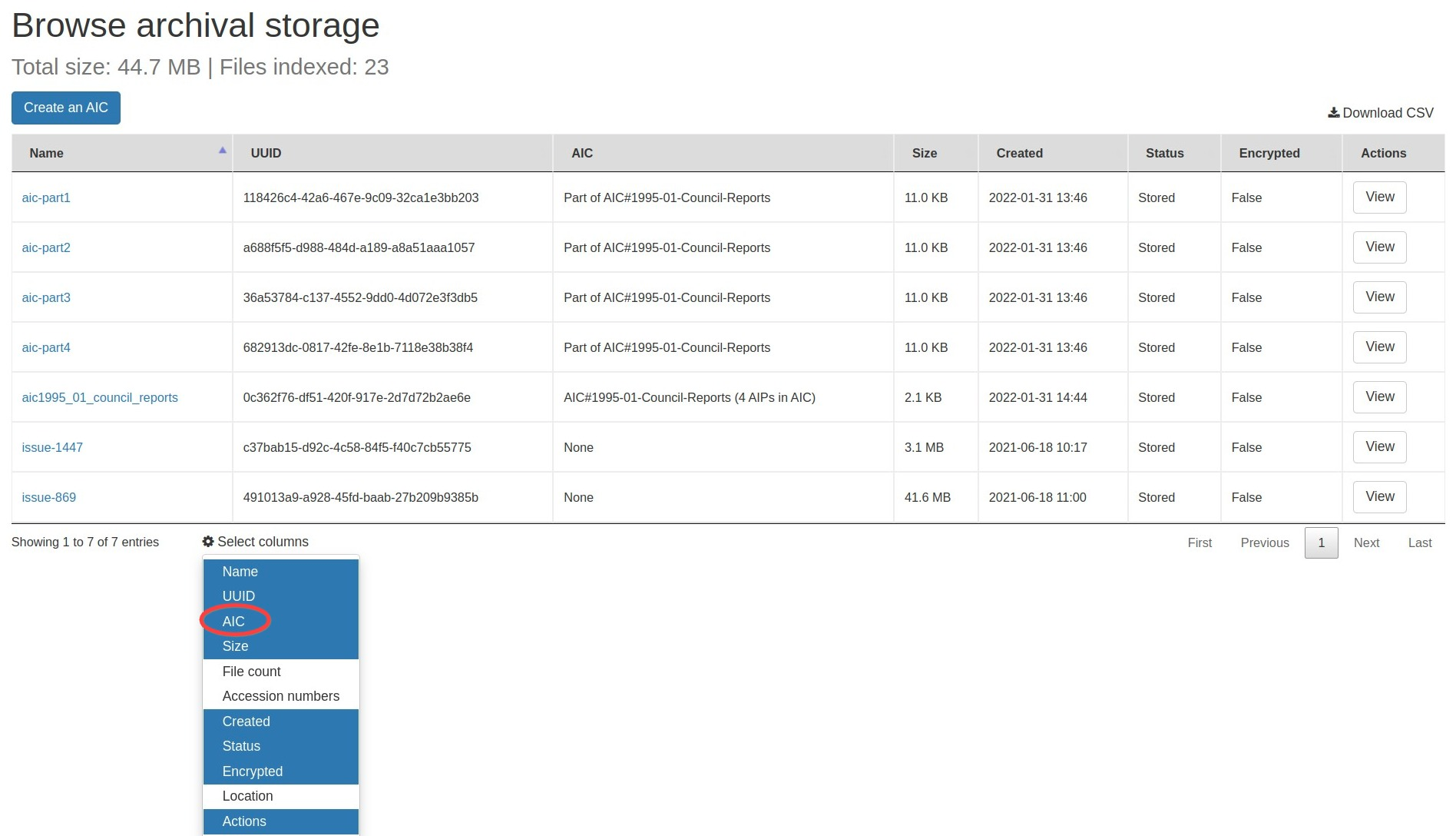Click the Name column sort arrow

tap(222, 151)
